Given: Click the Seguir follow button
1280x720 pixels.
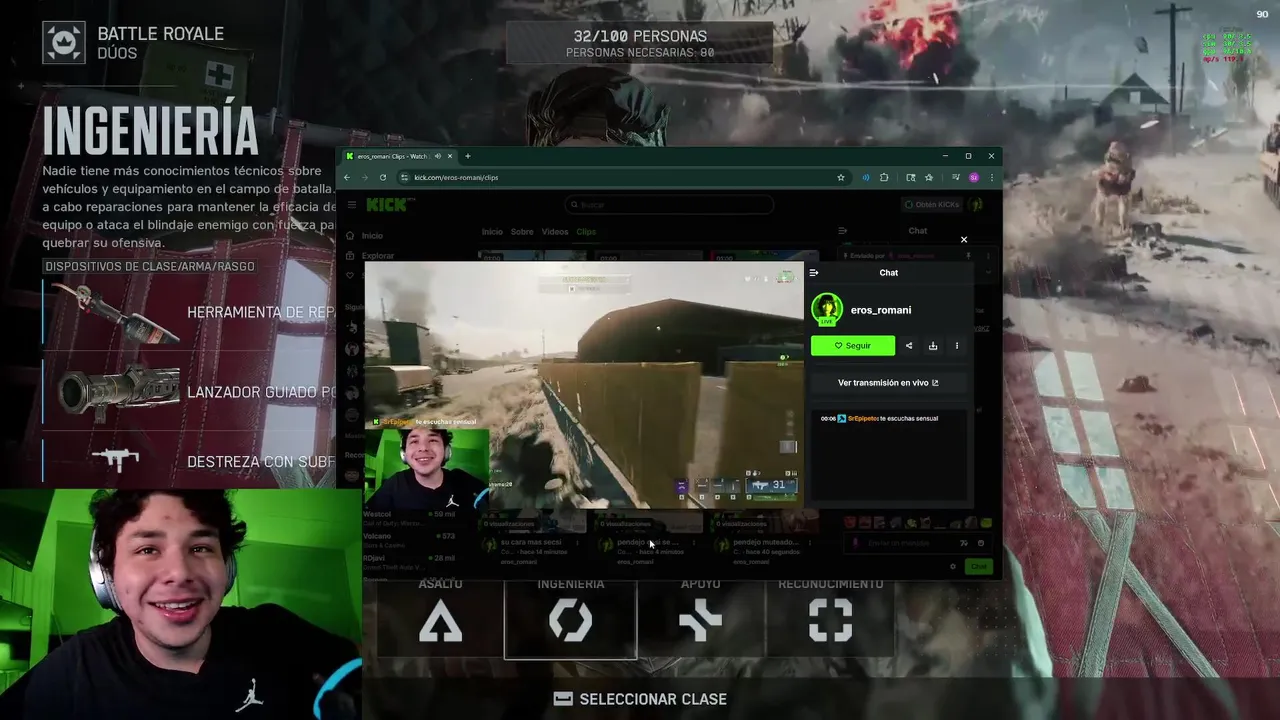Looking at the screenshot, I should [853, 346].
